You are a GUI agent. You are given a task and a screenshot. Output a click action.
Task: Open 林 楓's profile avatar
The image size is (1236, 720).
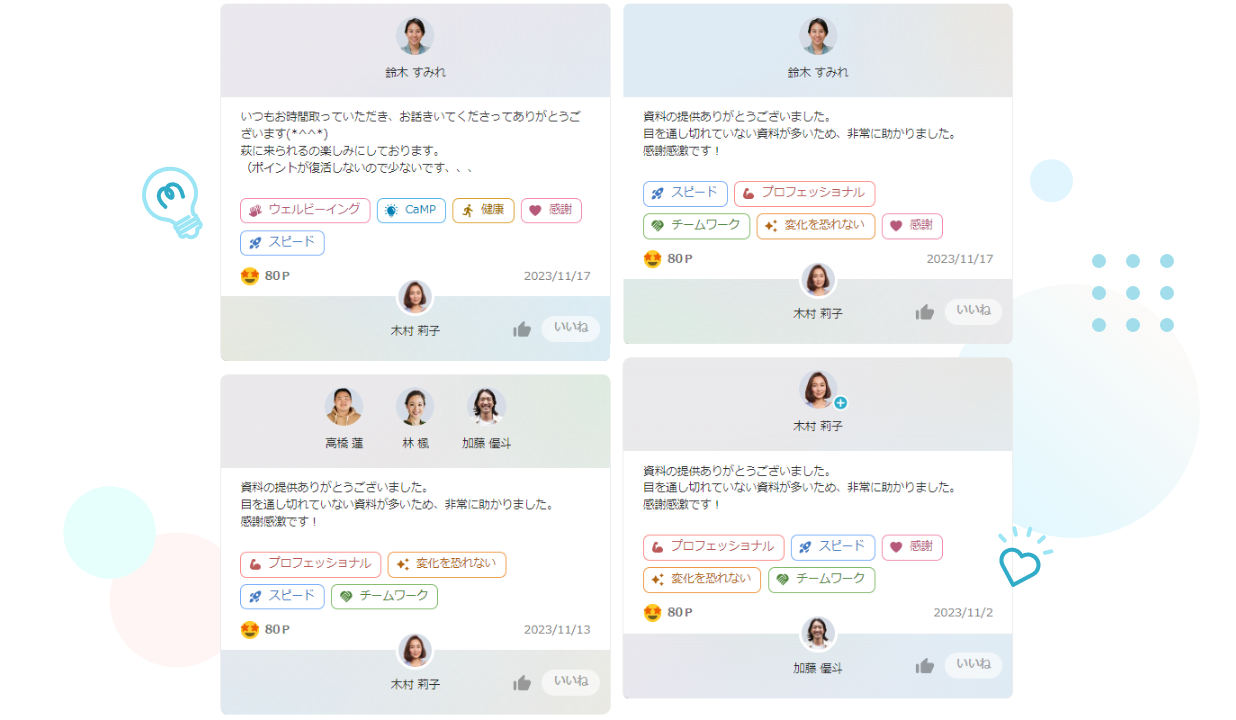[415, 406]
